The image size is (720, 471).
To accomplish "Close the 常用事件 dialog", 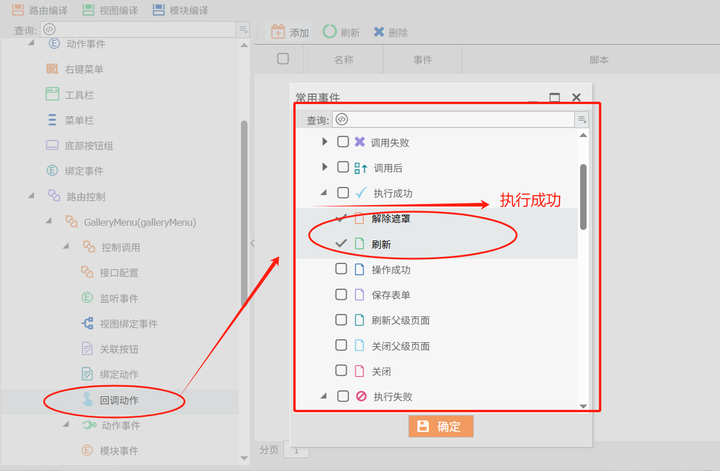I will (x=576, y=97).
